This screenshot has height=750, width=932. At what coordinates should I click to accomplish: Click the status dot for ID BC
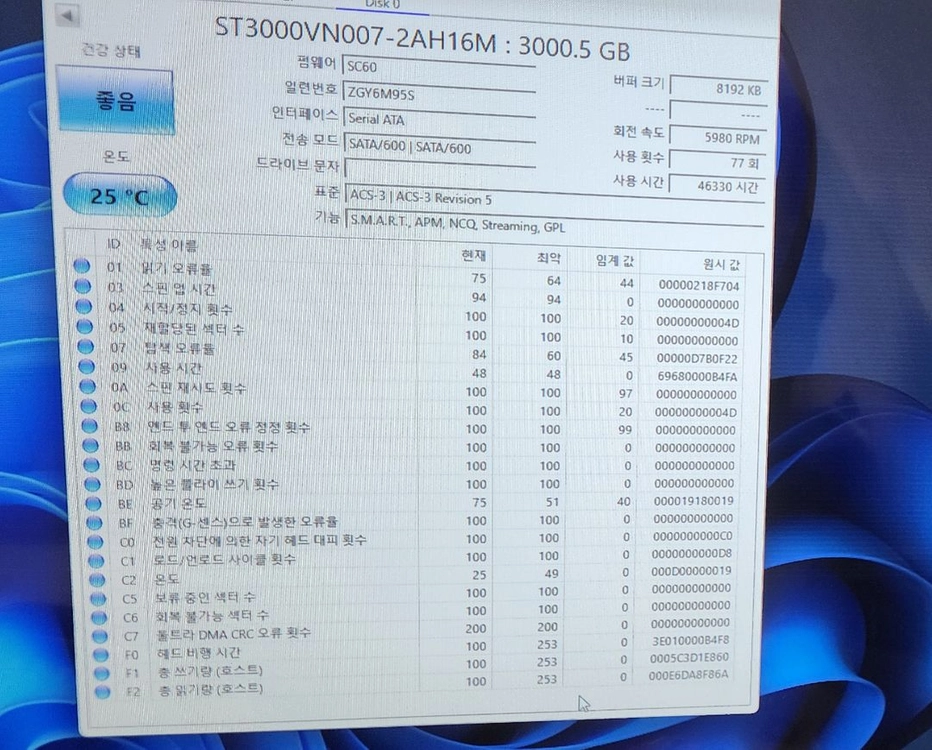(x=92, y=465)
